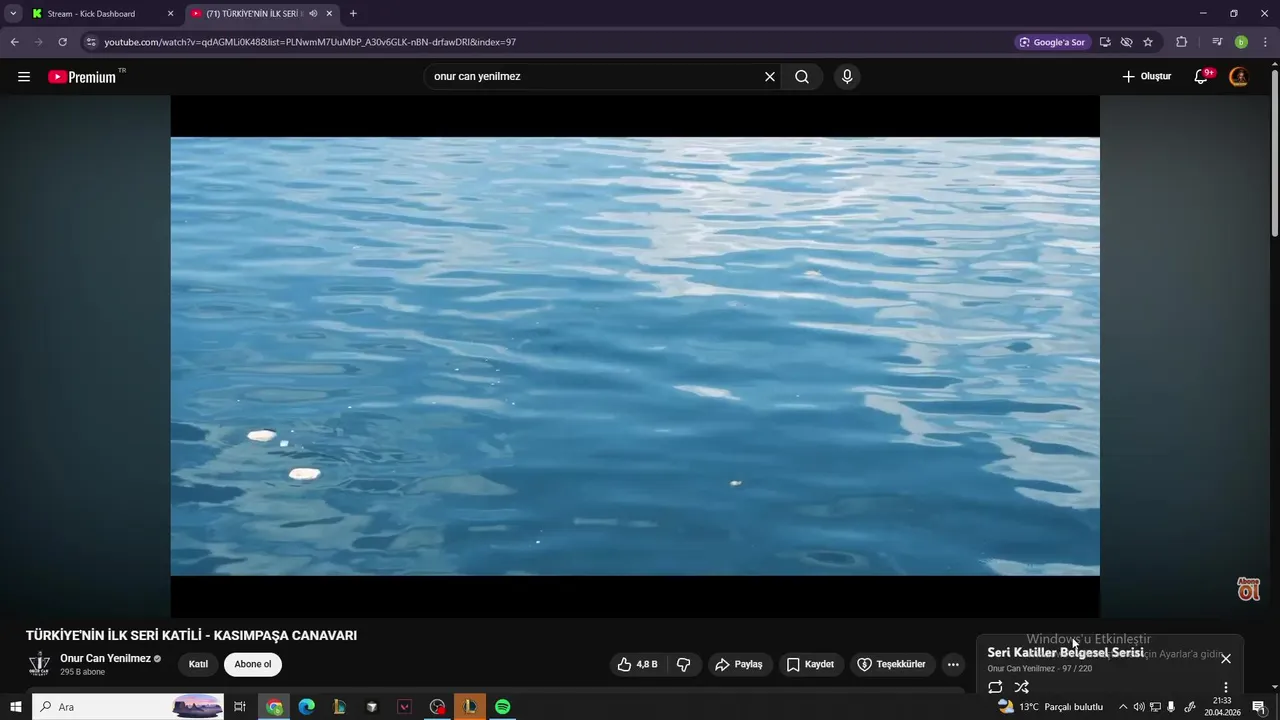Screen dimensions: 1280x720
Task: View site information icon in the address bar
Action: tap(91, 42)
